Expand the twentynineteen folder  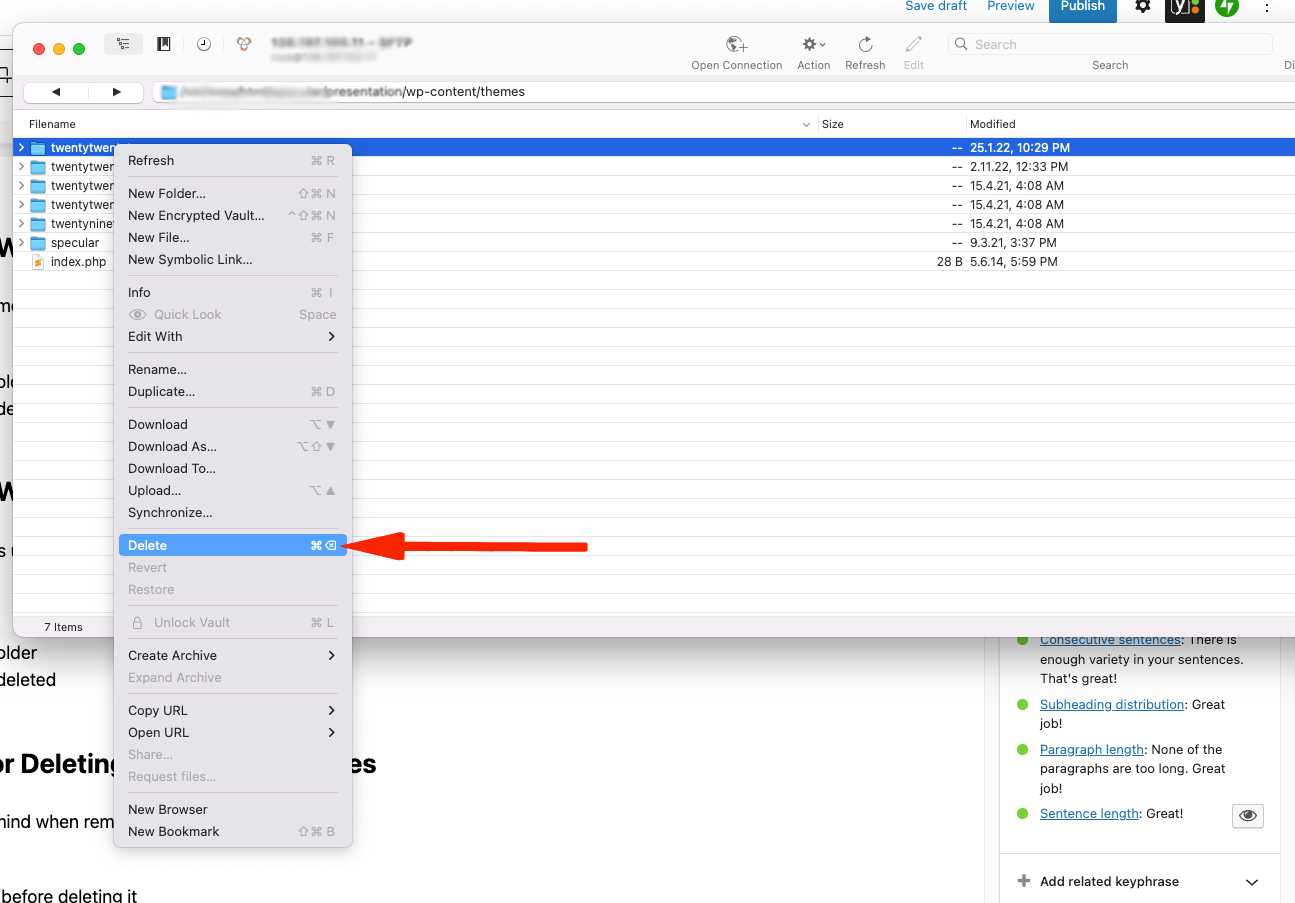pyautogui.click(x=21, y=224)
